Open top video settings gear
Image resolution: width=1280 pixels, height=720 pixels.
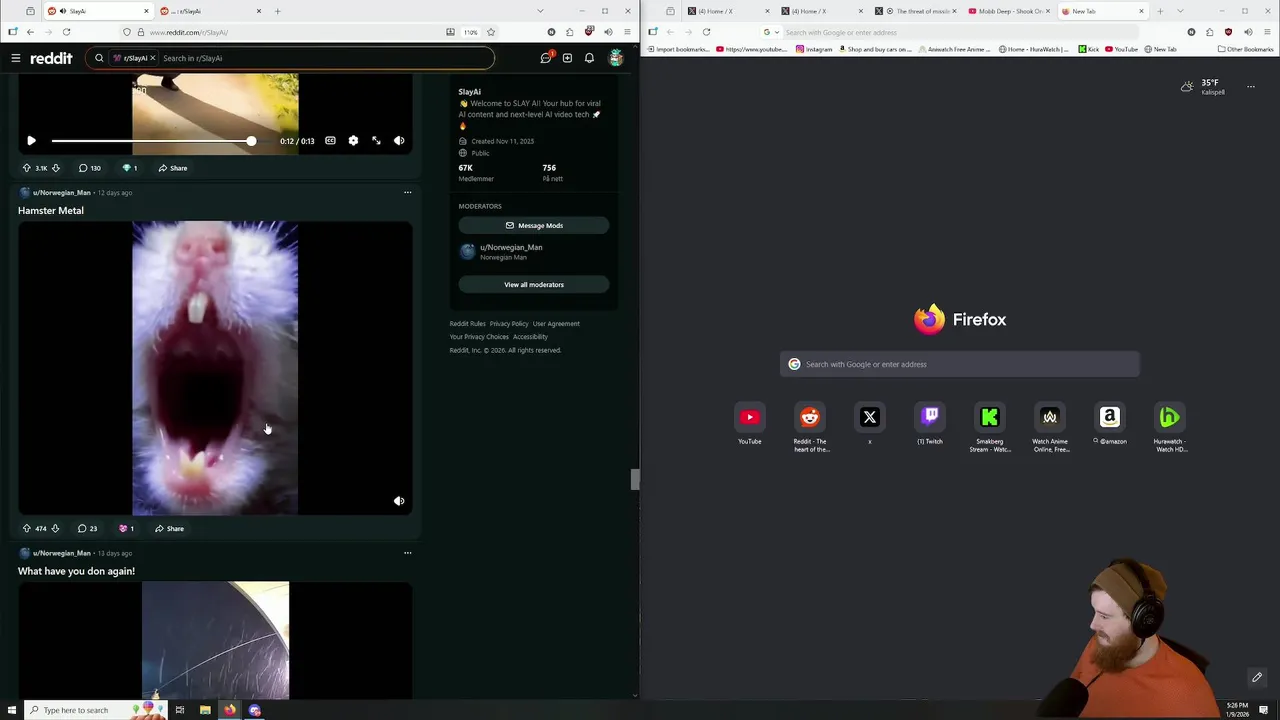click(353, 141)
